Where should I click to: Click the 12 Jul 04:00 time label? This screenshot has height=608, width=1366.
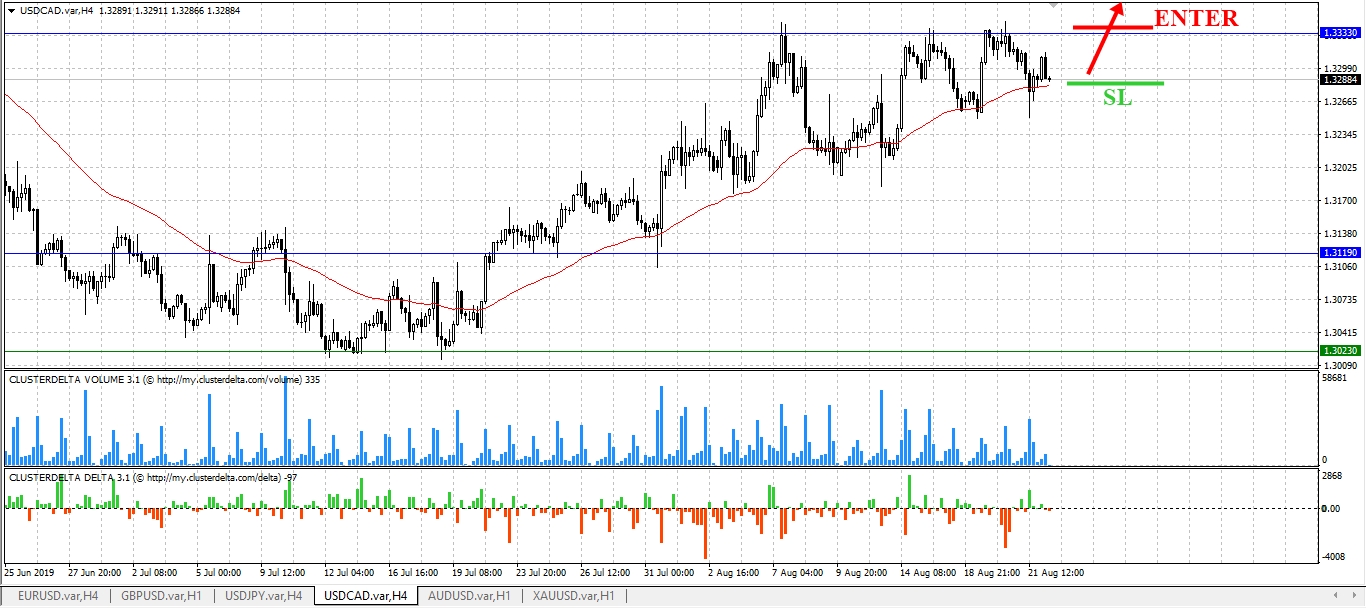tap(350, 573)
